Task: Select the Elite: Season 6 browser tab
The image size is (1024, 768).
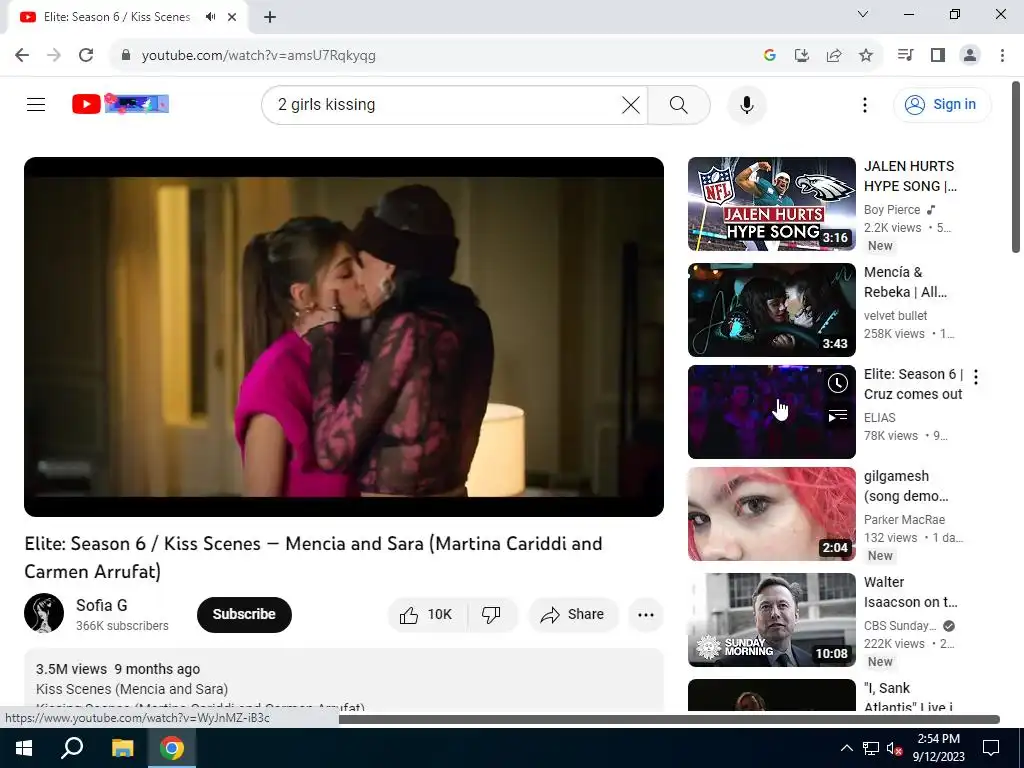Action: pos(127,17)
